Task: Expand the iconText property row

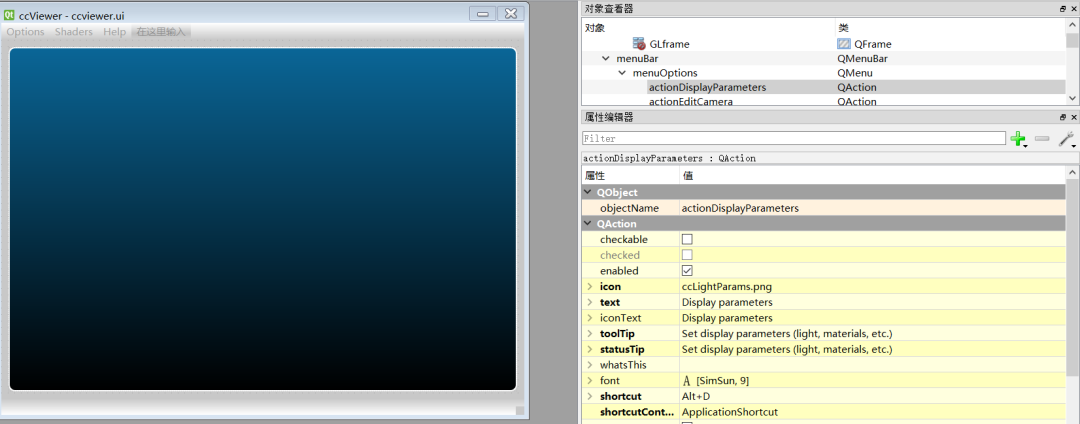Action: click(590, 318)
